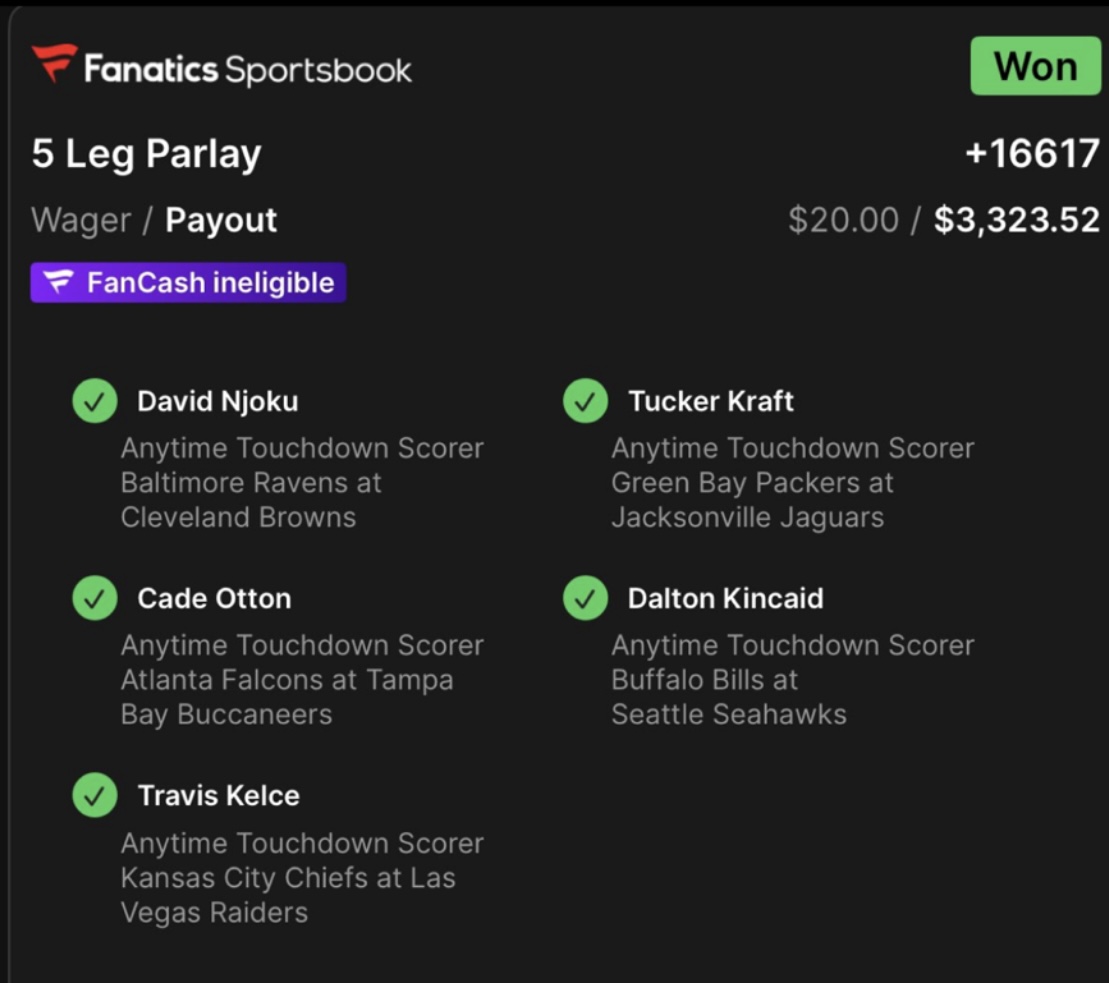Click the green checkmark beside Cade Otton
The height and width of the screenshot is (983, 1109).
pyautogui.click(x=94, y=599)
